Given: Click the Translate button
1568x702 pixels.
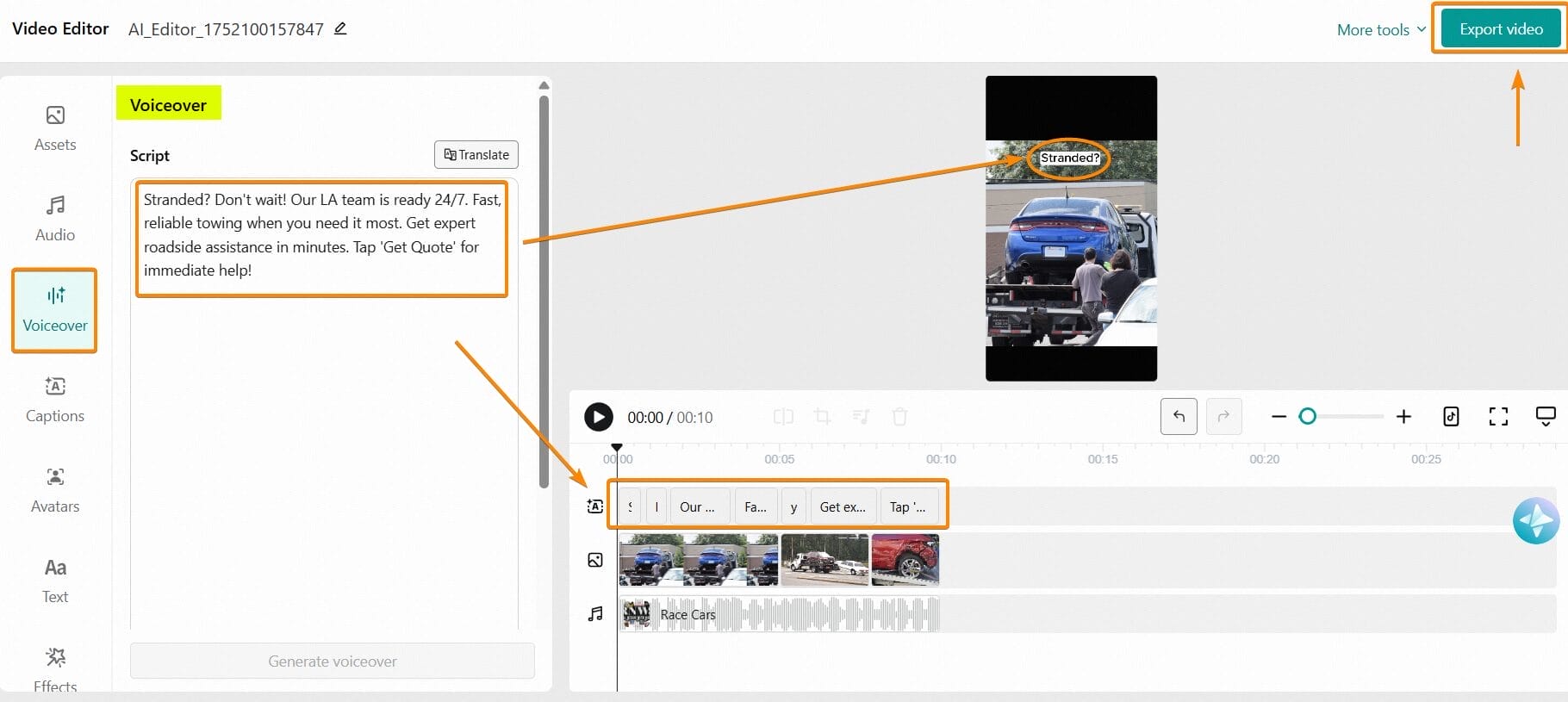Looking at the screenshot, I should coord(476,155).
